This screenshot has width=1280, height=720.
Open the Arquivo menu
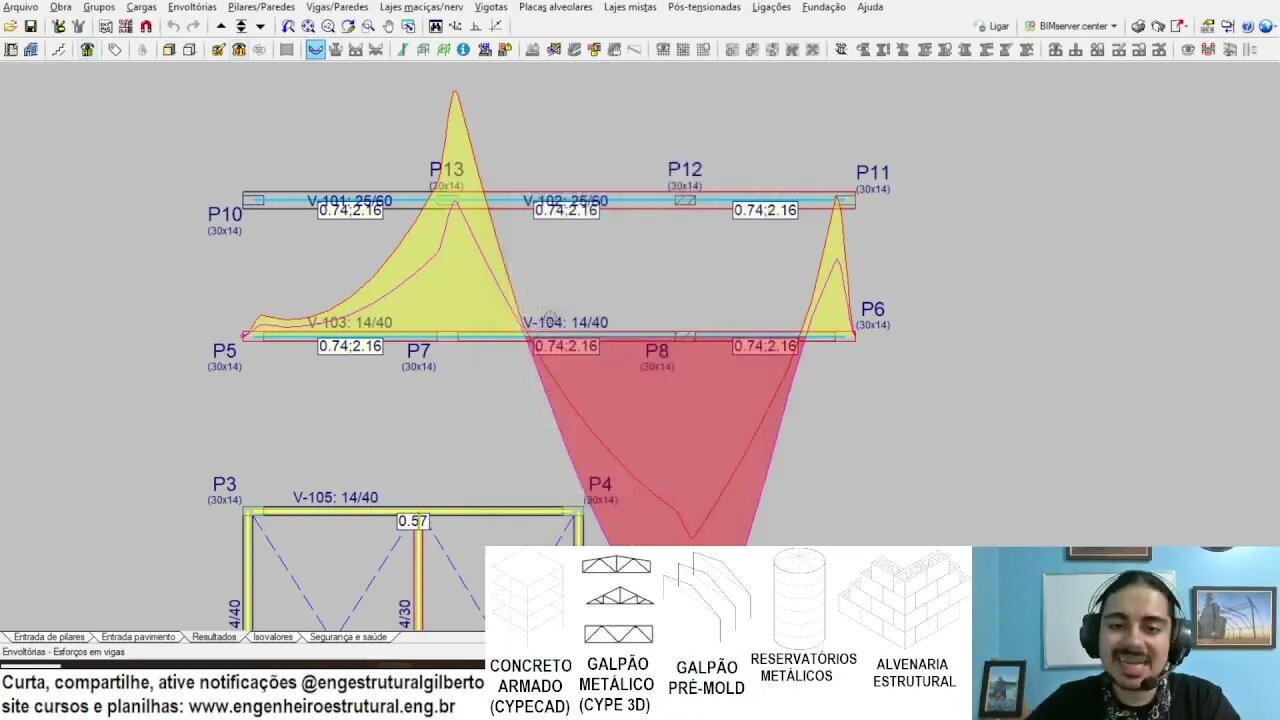[20, 7]
